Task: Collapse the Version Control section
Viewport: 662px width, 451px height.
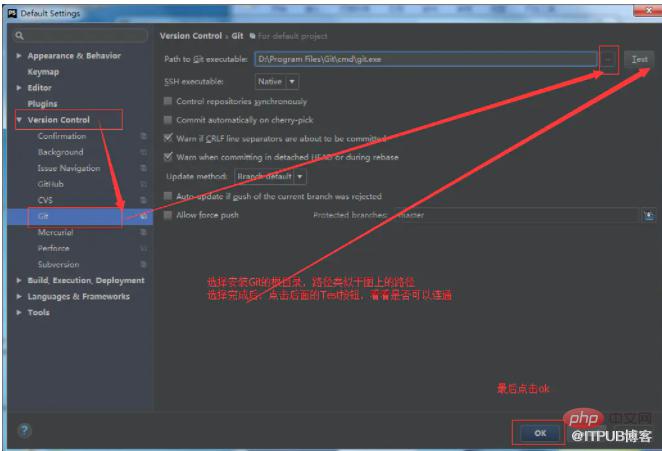Action: (19, 120)
